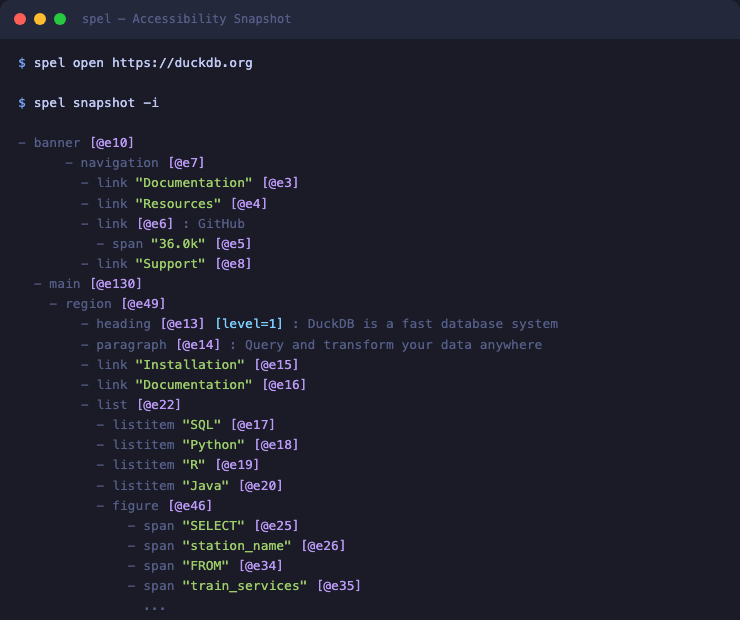The height and width of the screenshot is (620, 740).
Task: Select the figure [@e46] line
Action: click(154, 505)
